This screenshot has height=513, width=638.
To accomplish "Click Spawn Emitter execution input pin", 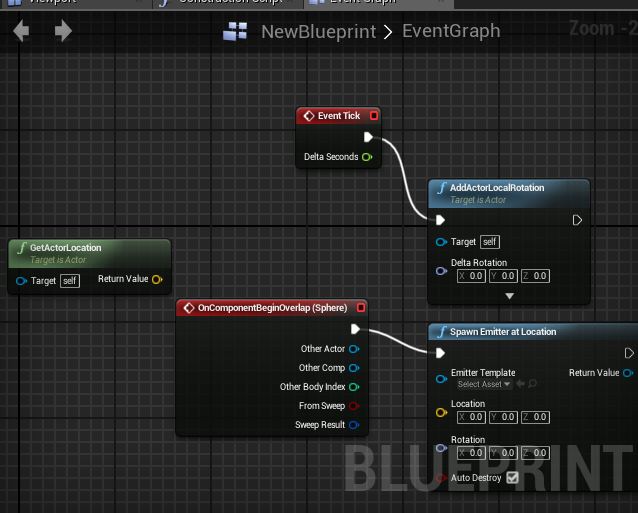I will pyautogui.click(x=440, y=353).
